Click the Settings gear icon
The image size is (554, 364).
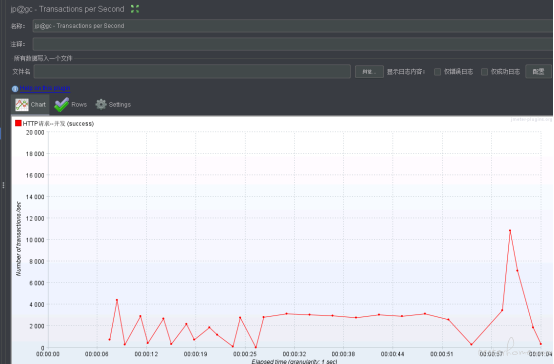click(x=101, y=104)
